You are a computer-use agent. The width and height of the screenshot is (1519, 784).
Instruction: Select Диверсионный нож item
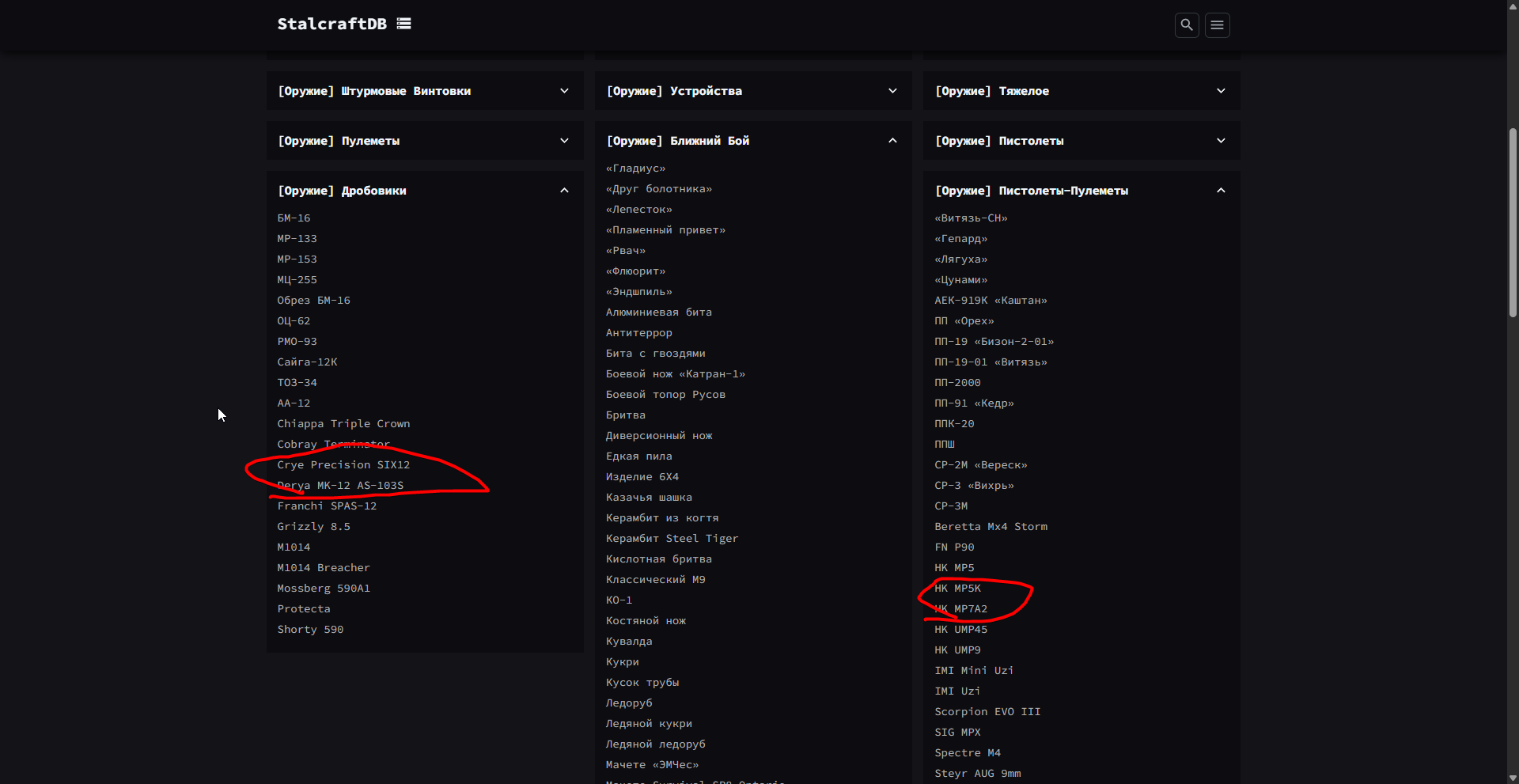point(659,435)
